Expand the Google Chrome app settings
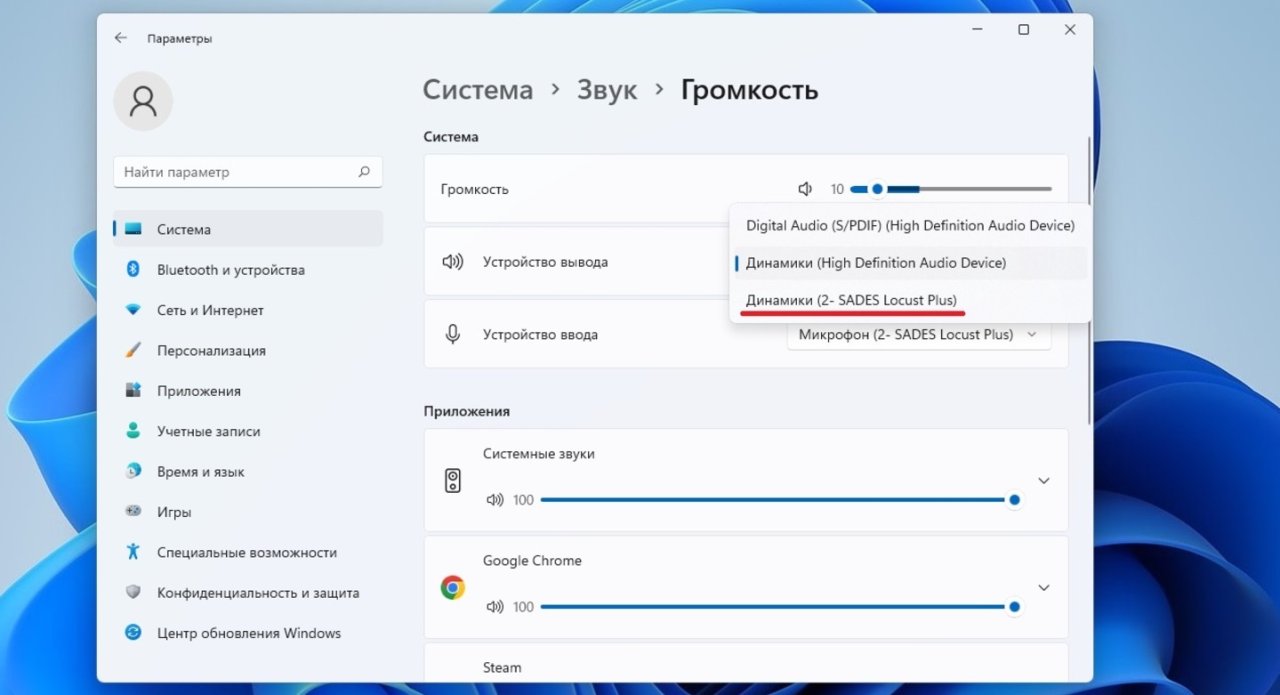 click(x=1043, y=588)
